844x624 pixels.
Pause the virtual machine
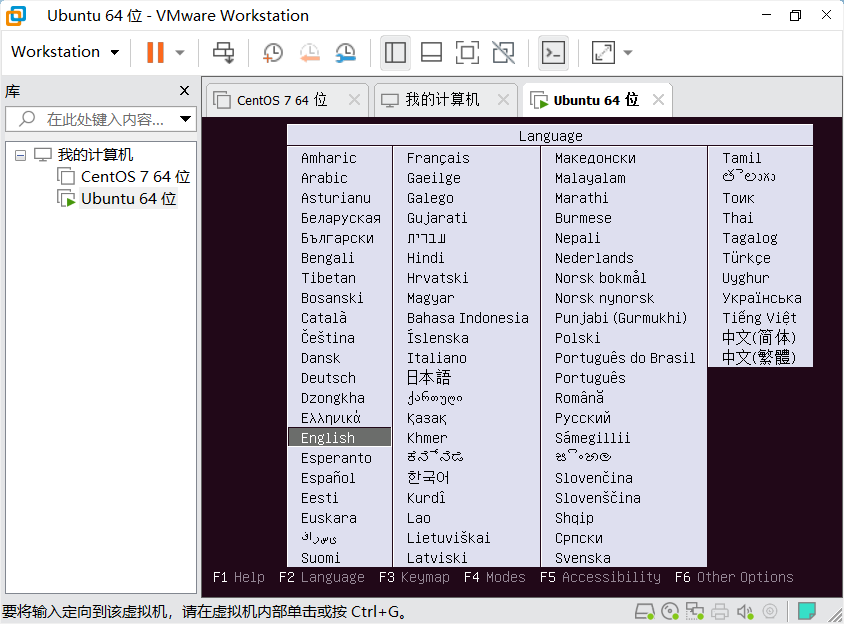click(x=155, y=52)
